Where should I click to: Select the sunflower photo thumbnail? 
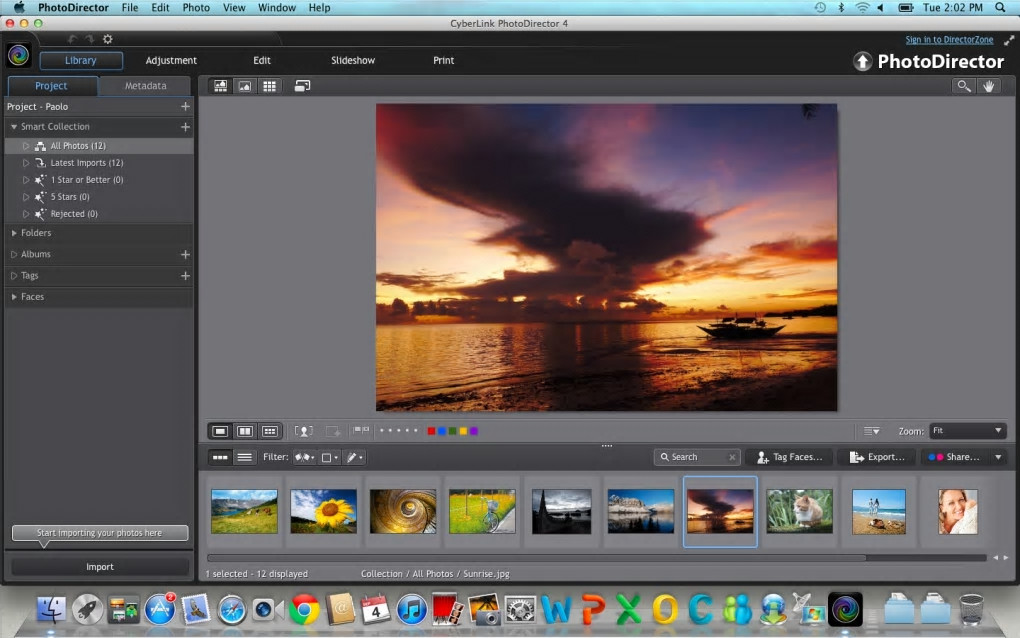(x=323, y=511)
